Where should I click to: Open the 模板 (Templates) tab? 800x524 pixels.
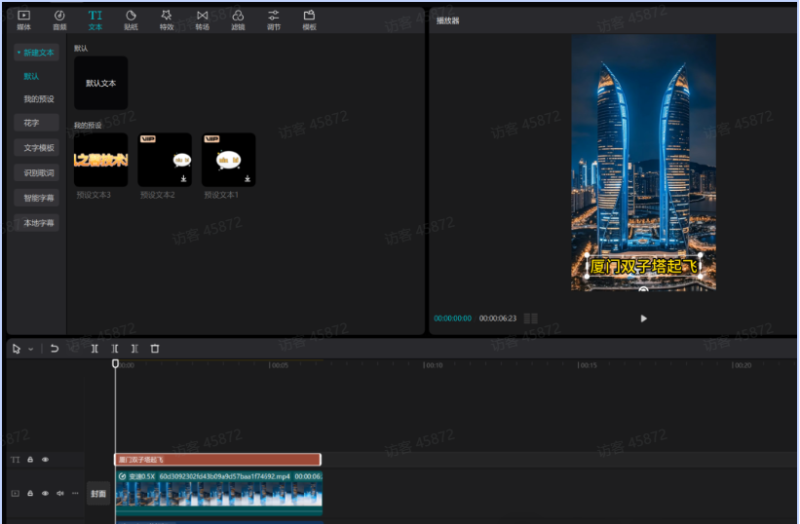click(310, 20)
